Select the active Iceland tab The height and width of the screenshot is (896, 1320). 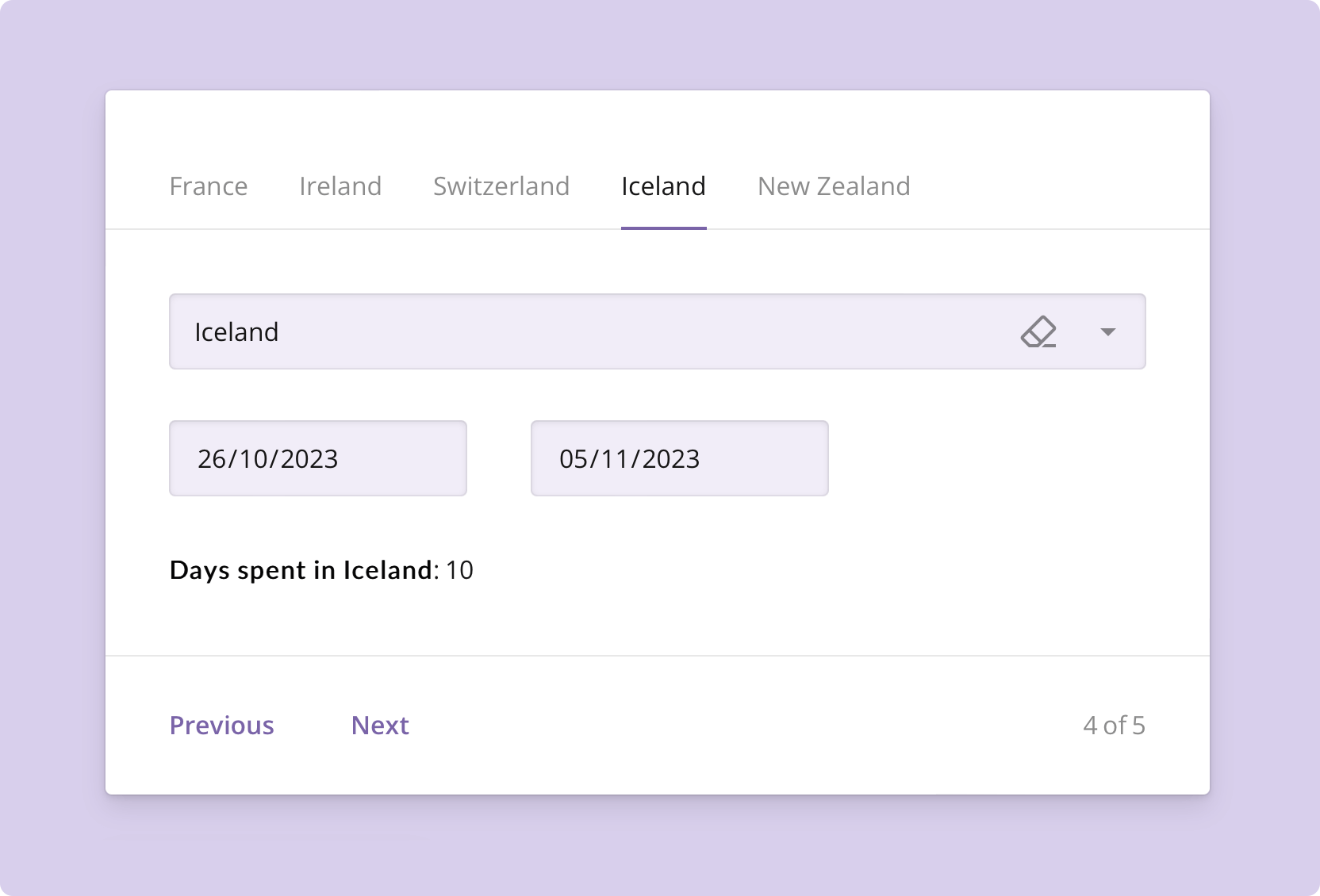[663, 186]
